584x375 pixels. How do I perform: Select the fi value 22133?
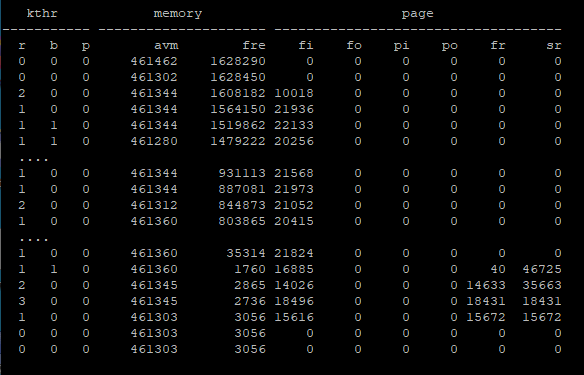[x=294, y=125]
